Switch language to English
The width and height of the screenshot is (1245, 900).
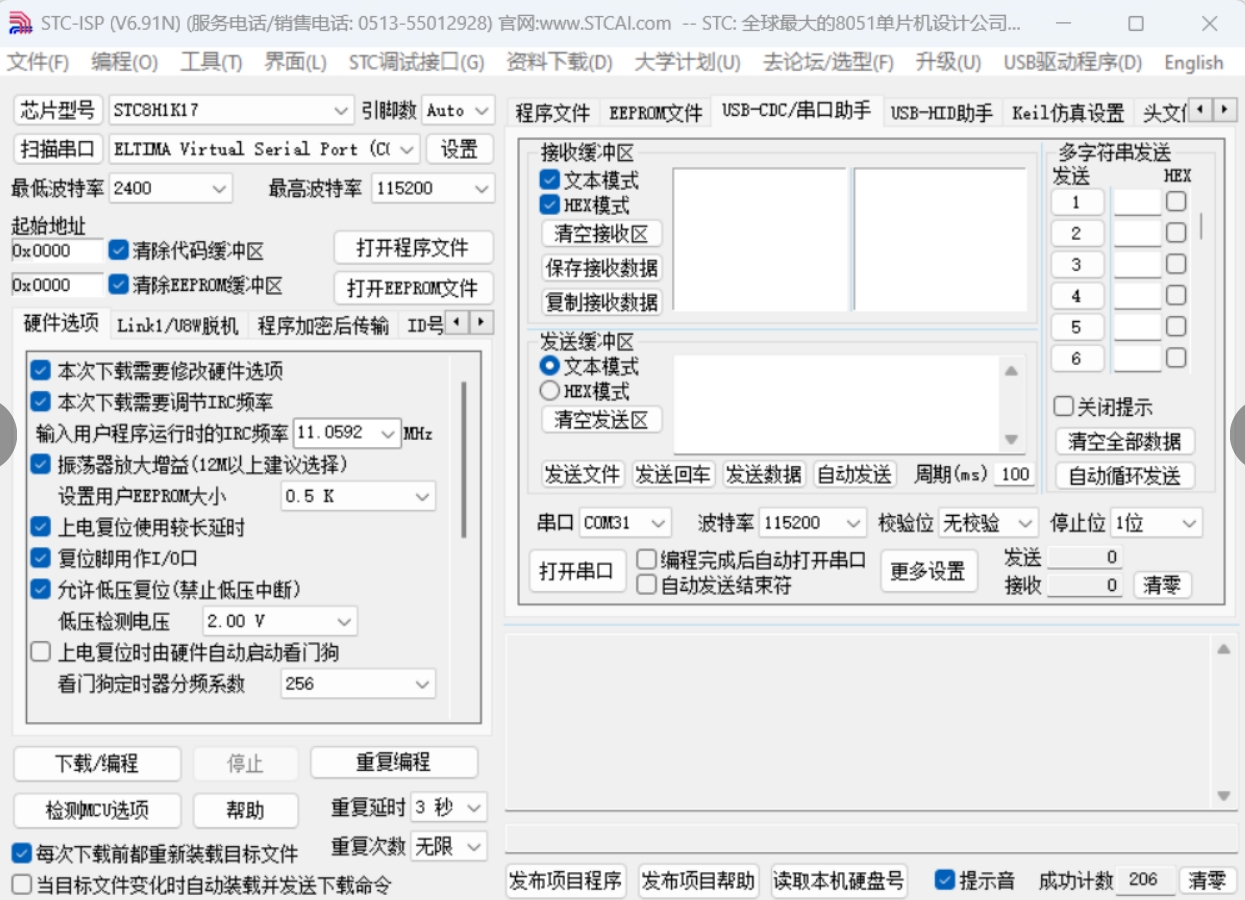(1193, 62)
